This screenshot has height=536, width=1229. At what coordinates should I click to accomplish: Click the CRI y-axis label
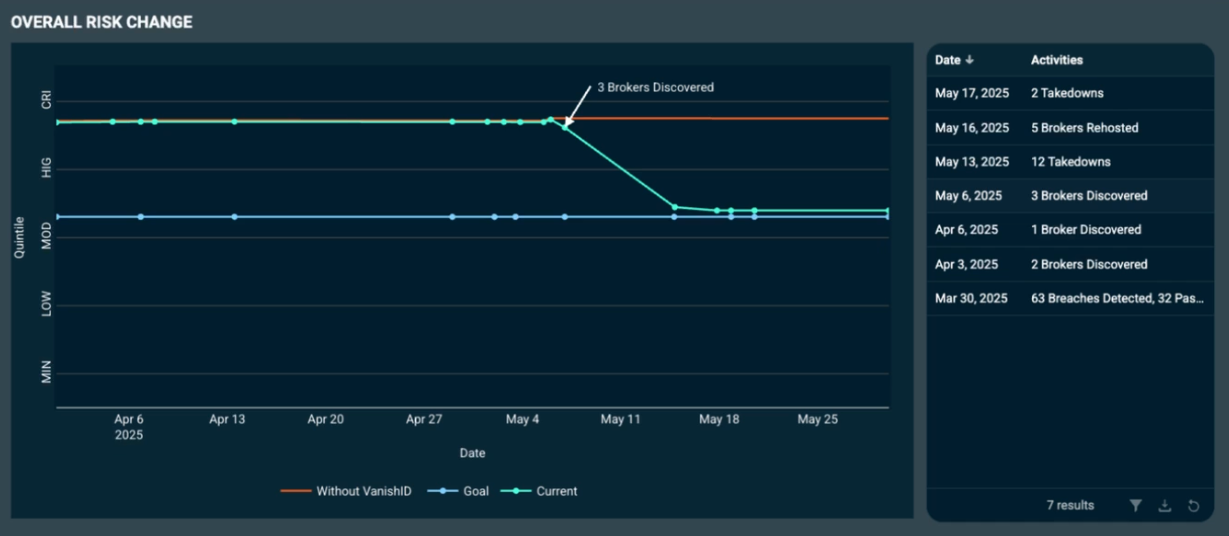(46, 101)
